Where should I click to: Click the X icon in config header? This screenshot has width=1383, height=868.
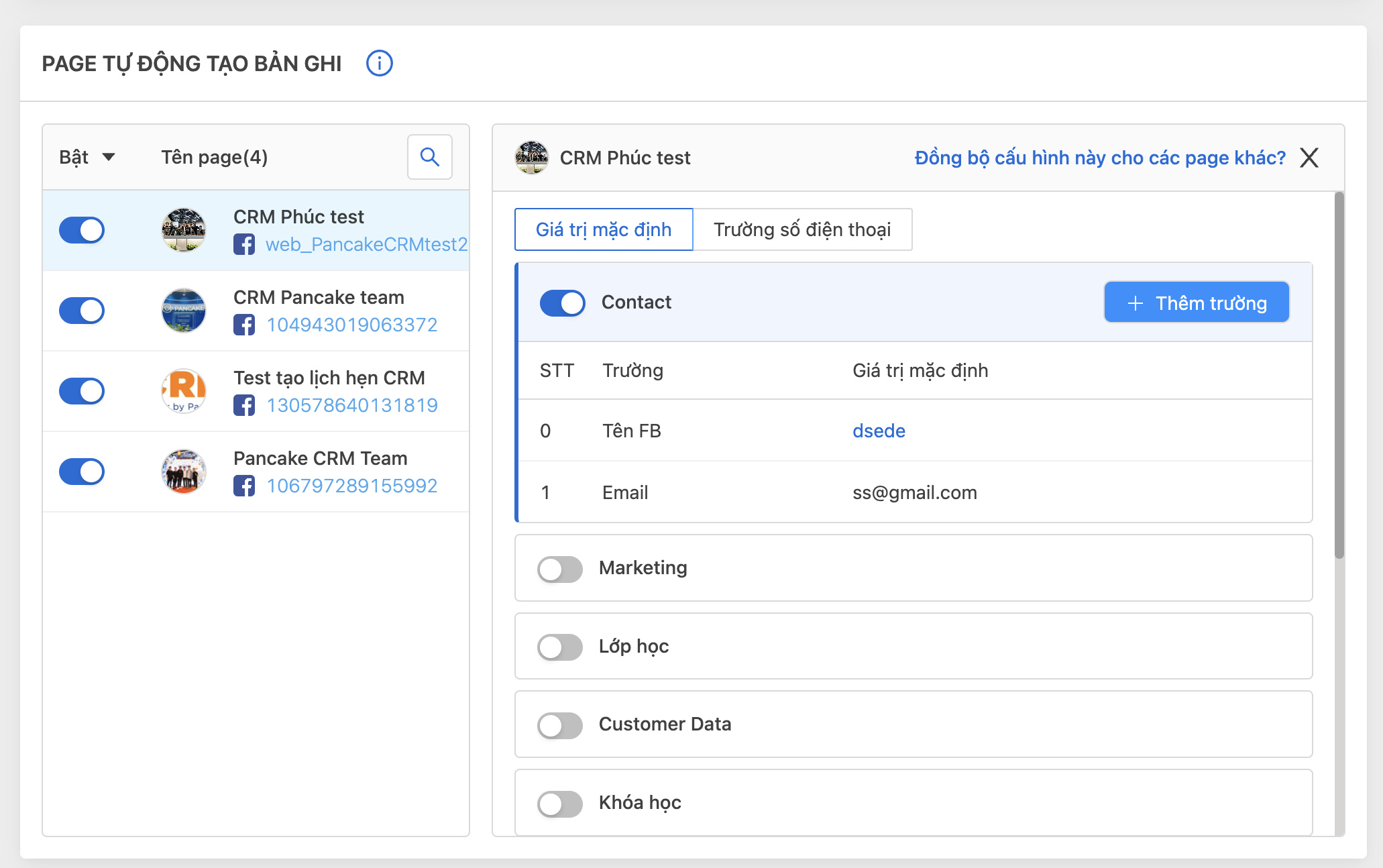[x=1309, y=158]
